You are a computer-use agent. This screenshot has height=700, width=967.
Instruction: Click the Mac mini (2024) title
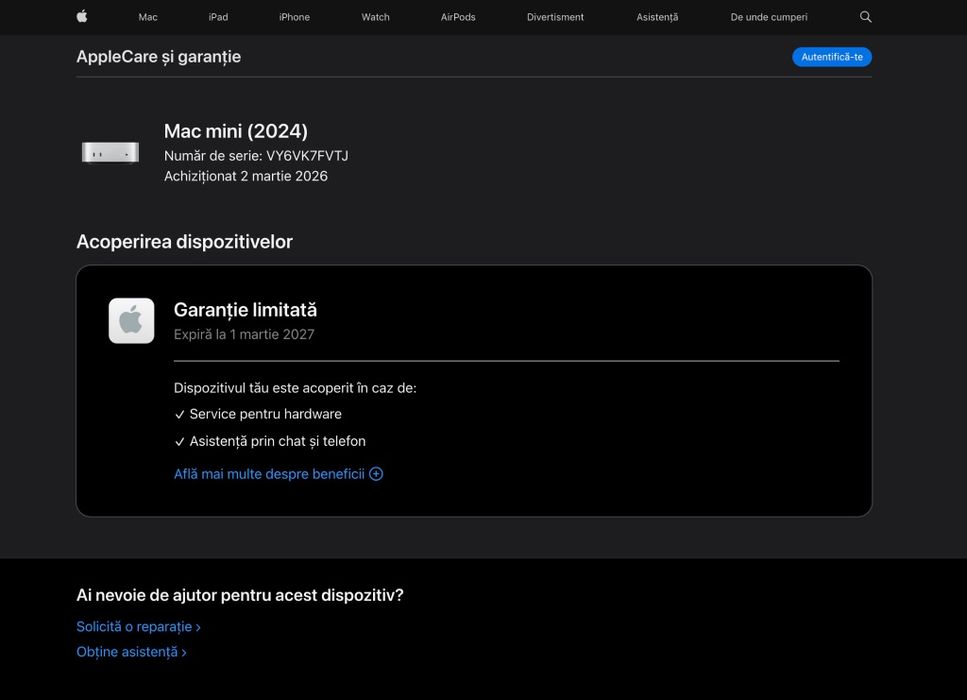click(236, 131)
